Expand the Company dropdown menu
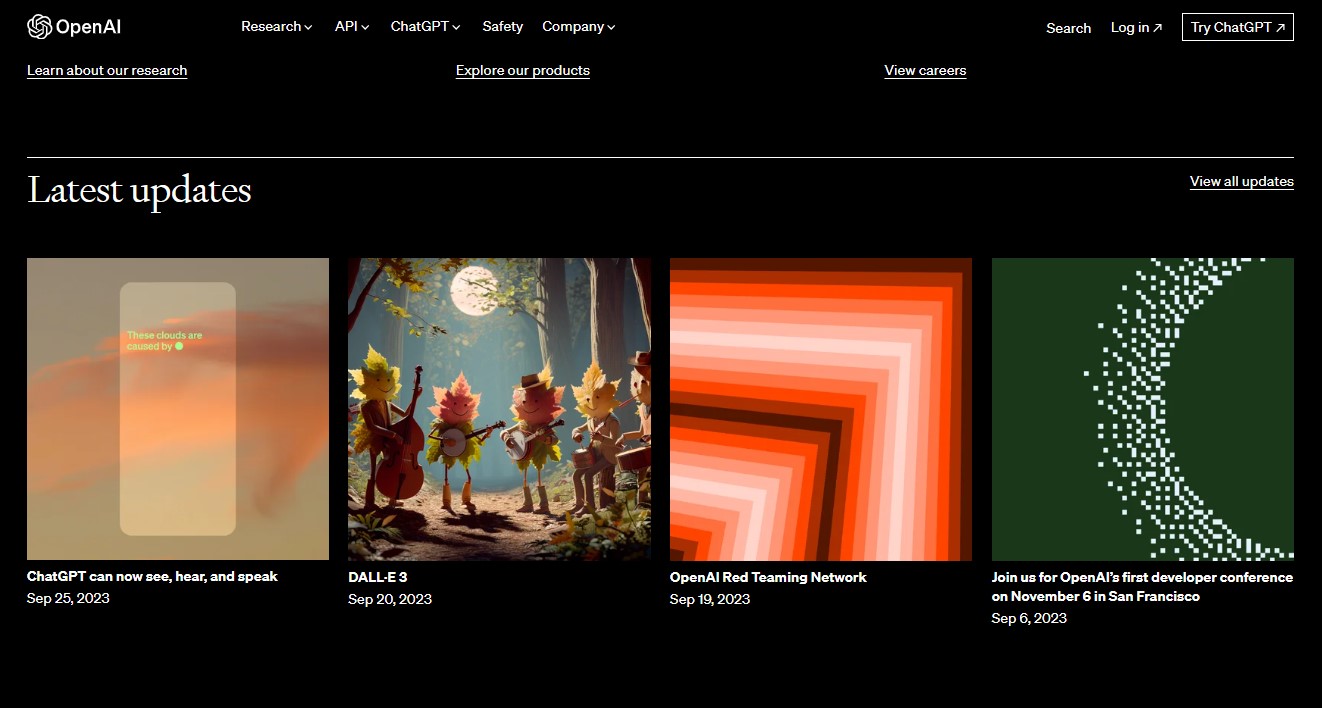Image resolution: width=1322 pixels, height=708 pixels. pos(579,27)
